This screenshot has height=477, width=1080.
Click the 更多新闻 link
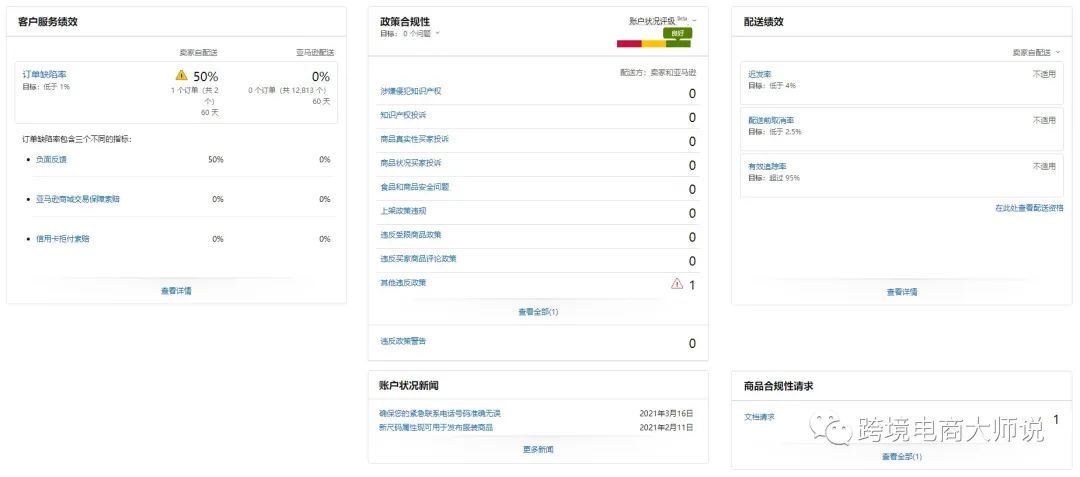click(x=538, y=449)
